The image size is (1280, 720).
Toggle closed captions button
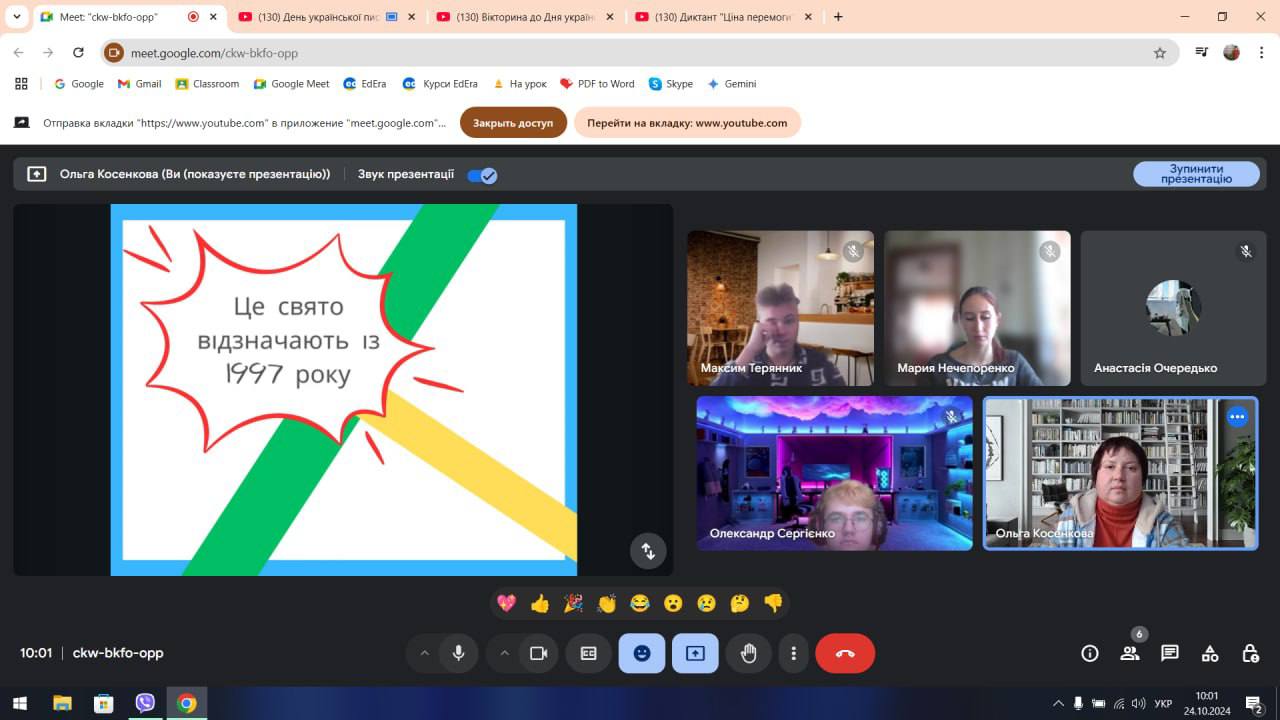click(x=588, y=653)
